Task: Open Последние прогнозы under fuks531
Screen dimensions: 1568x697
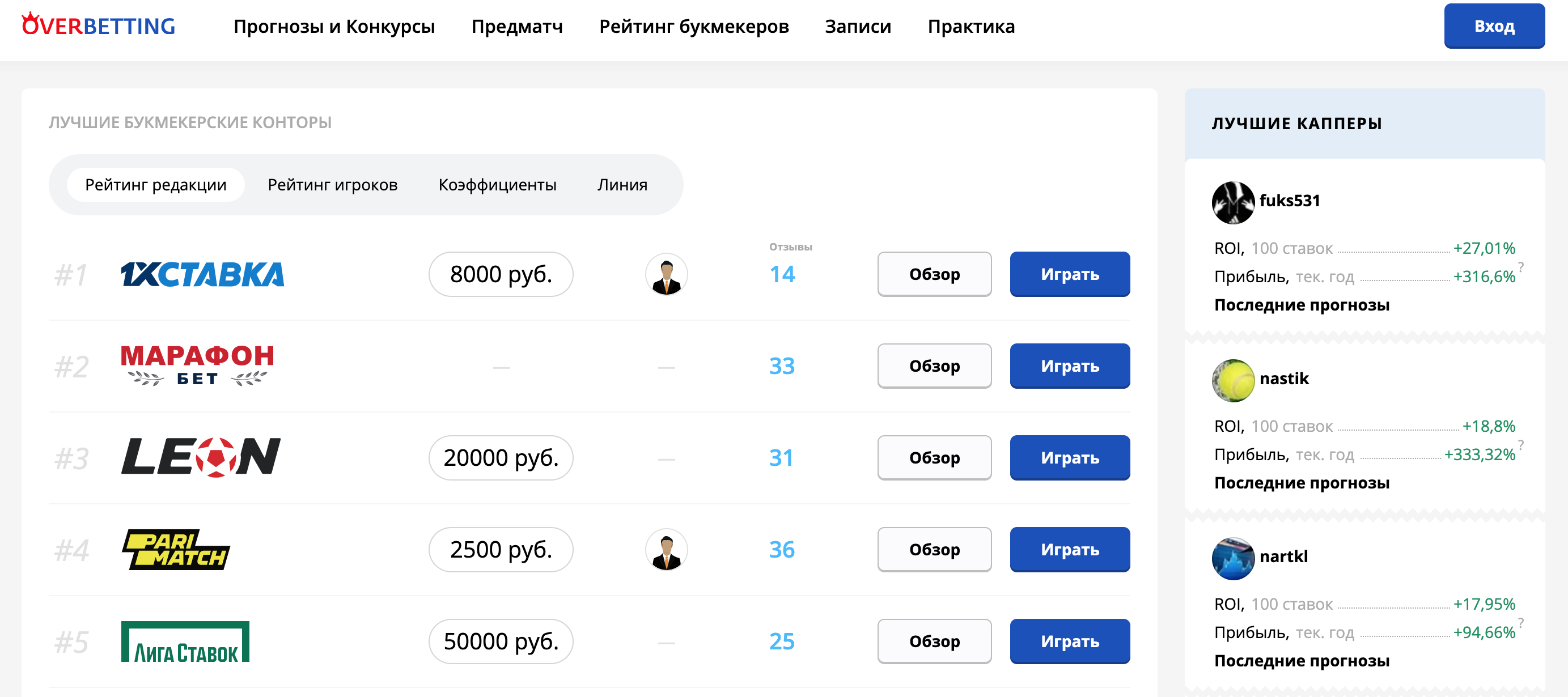Action: coord(1302,305)
